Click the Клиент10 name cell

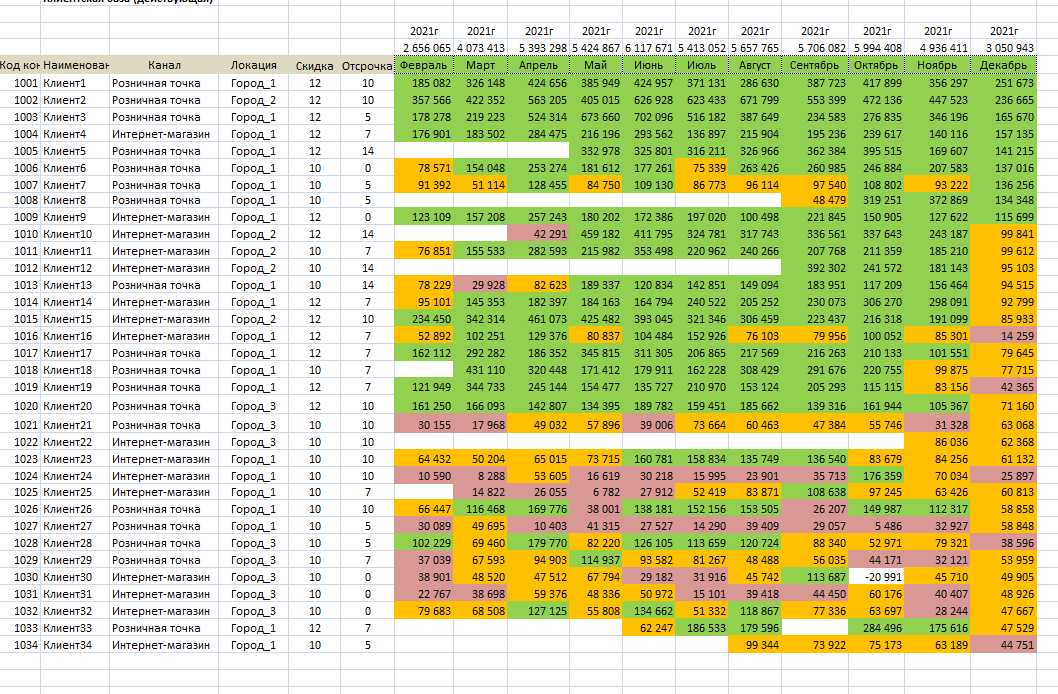click(x=75, y=234)
